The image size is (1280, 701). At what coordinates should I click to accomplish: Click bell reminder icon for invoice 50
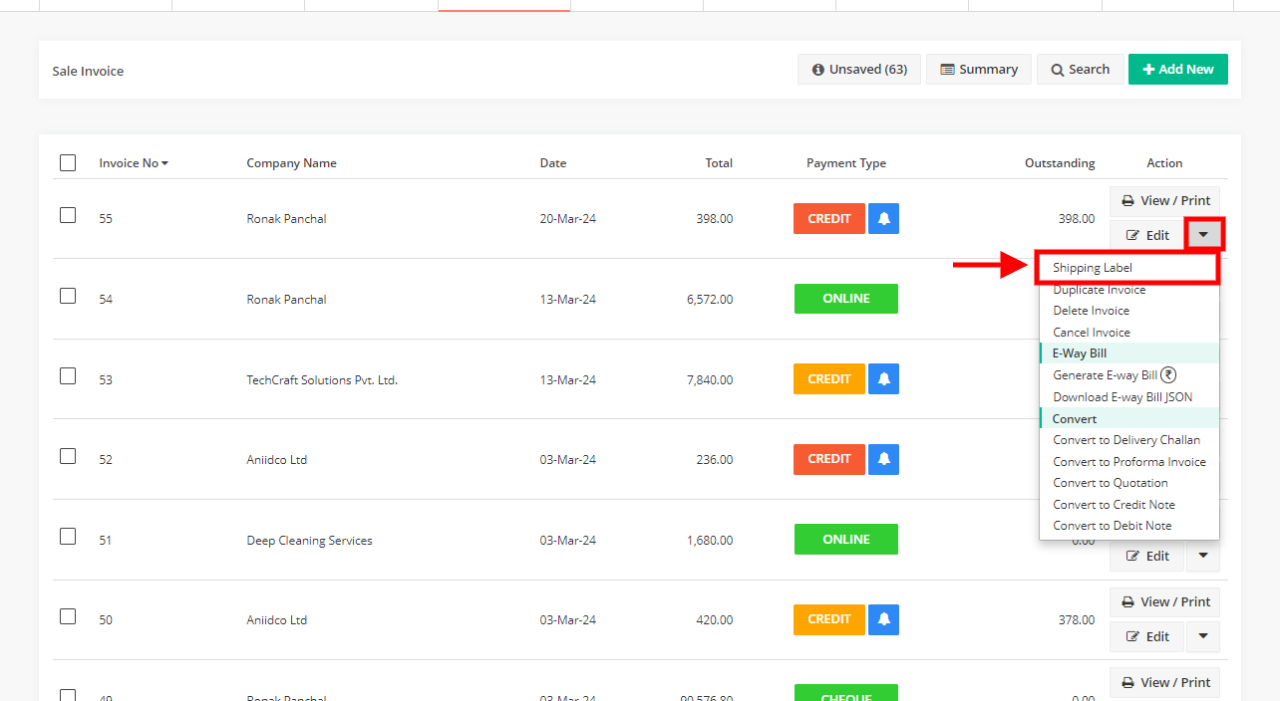[883, 619]
